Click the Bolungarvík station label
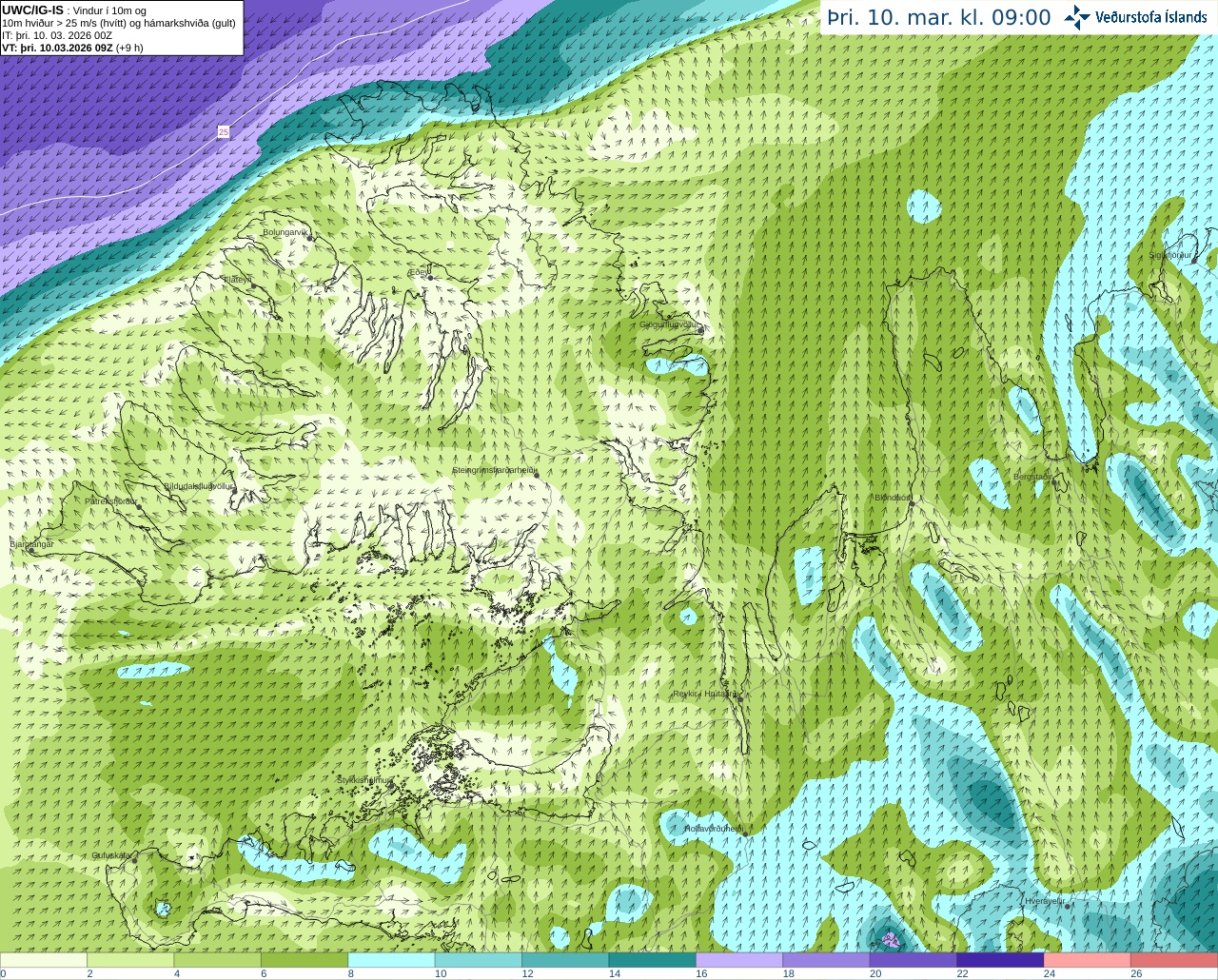Viewport: 1218px width, 980px height. [x=285, y=232]
